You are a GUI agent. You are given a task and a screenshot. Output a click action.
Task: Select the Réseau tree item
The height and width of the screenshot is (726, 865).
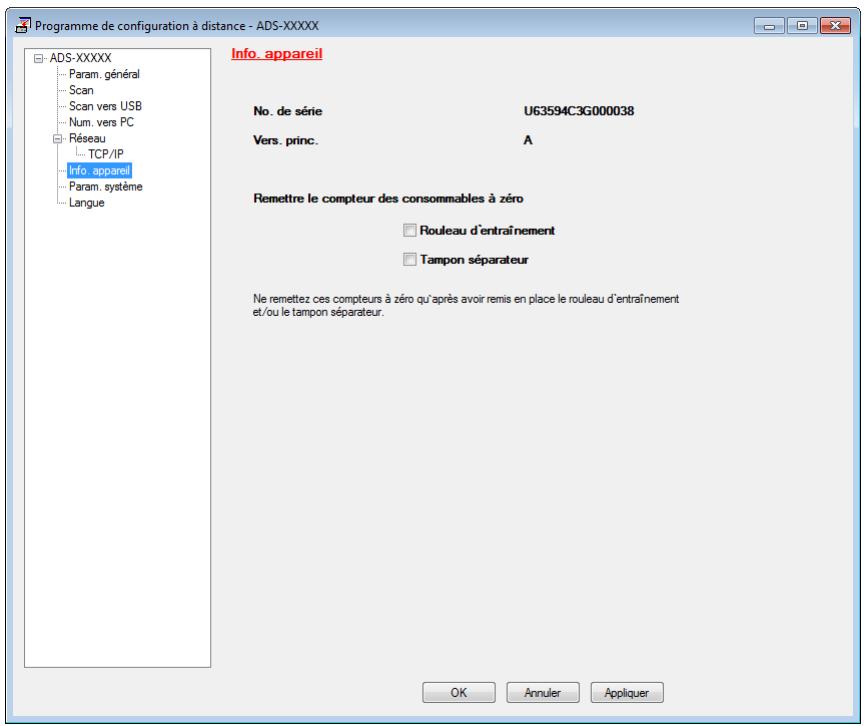(87, 138)
